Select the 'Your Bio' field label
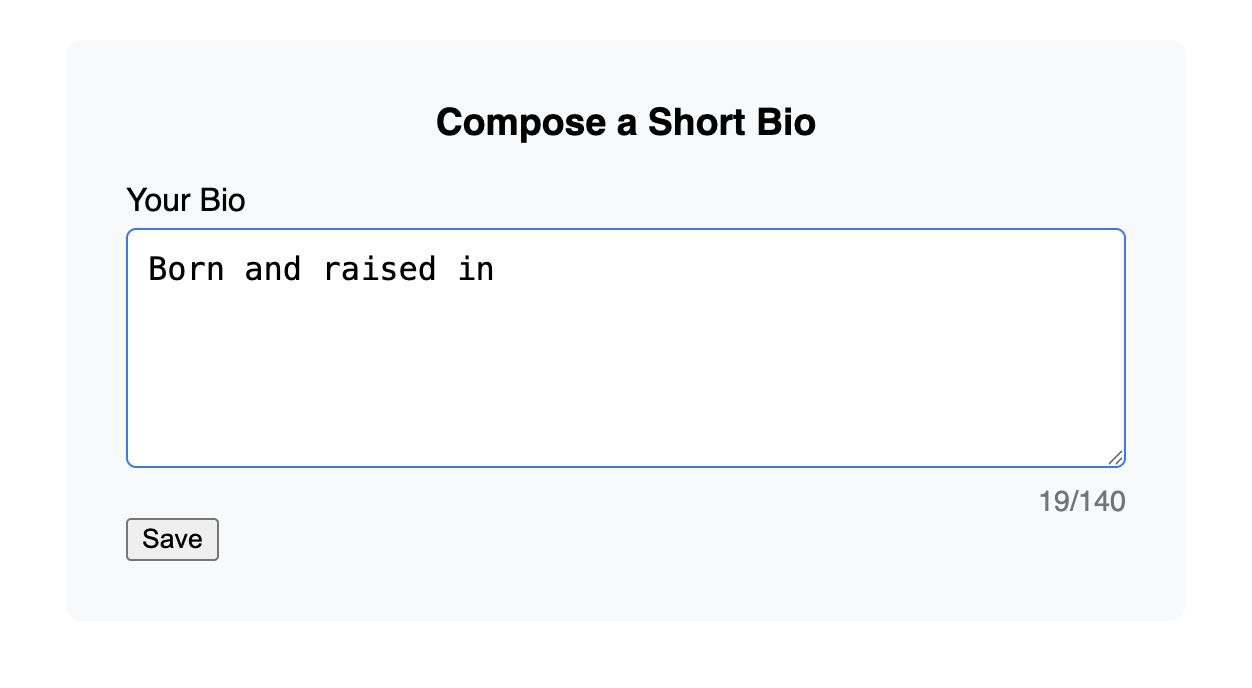This screenshot has width=1252, height=688. tap(186, 200)
